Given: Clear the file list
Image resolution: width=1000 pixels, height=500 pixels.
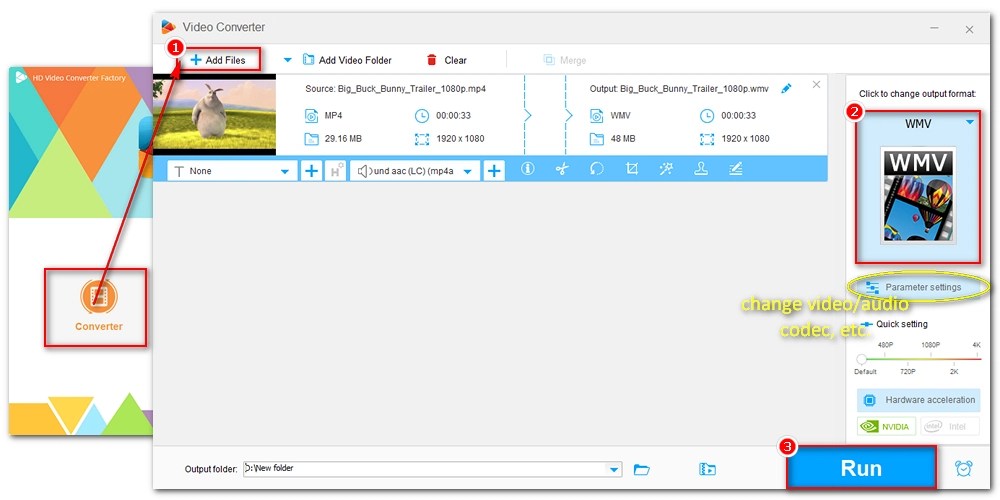Looking at the screenshot, I should 446,60.
